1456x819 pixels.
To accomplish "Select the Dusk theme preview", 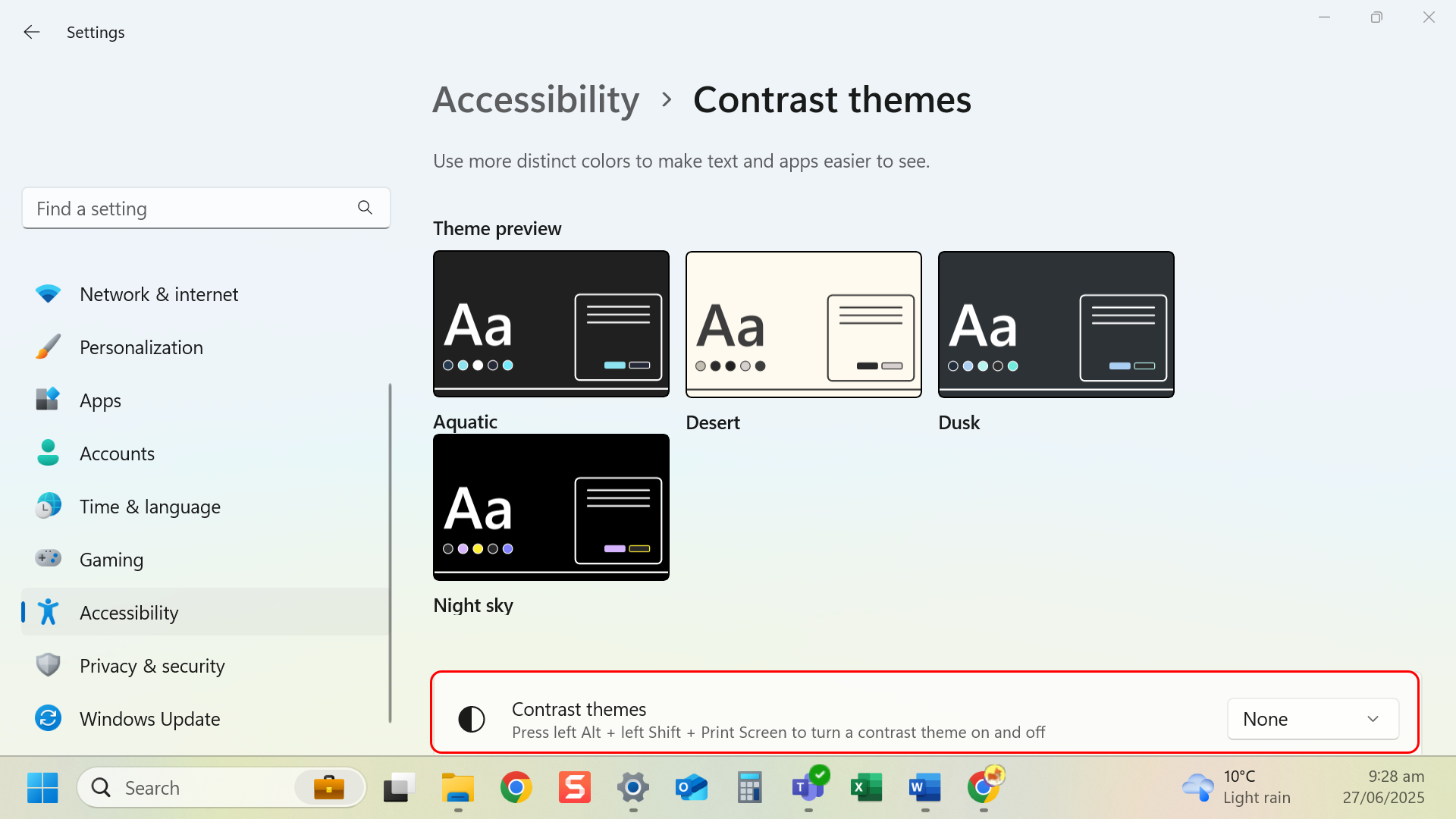I will 1056,324.
